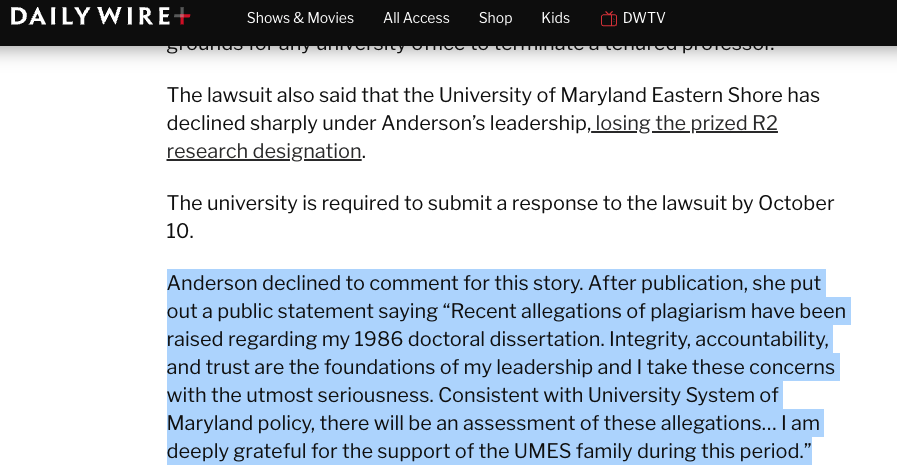
Task: Click the "October" deadline text
Action: tap(796, 203)
